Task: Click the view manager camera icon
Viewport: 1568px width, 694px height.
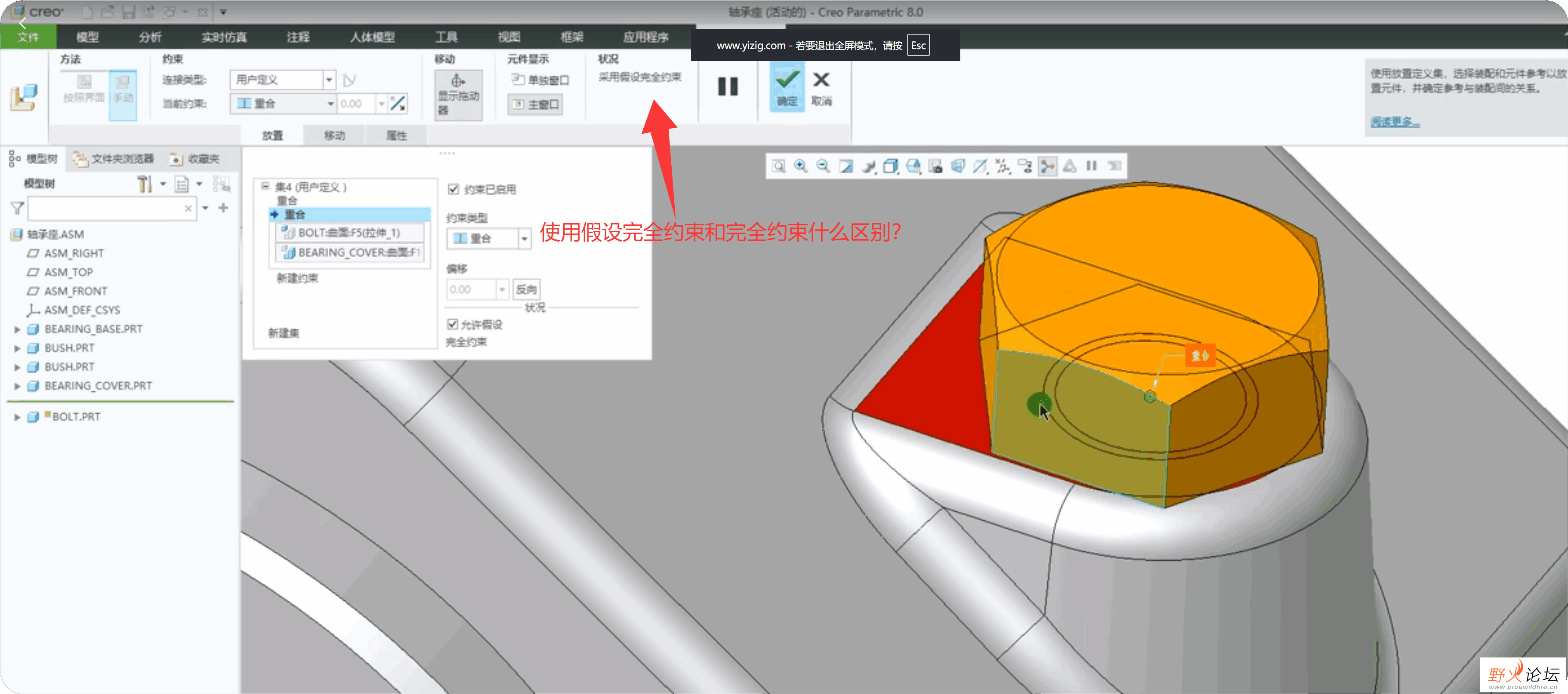Action: pos(935,166)
